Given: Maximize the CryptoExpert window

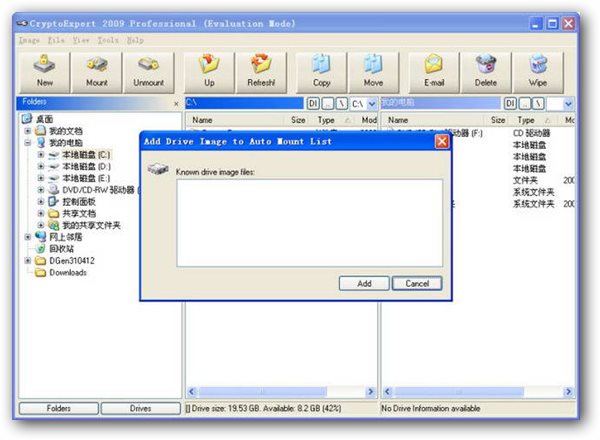Looking at the screenshot, I should (552, 24).
